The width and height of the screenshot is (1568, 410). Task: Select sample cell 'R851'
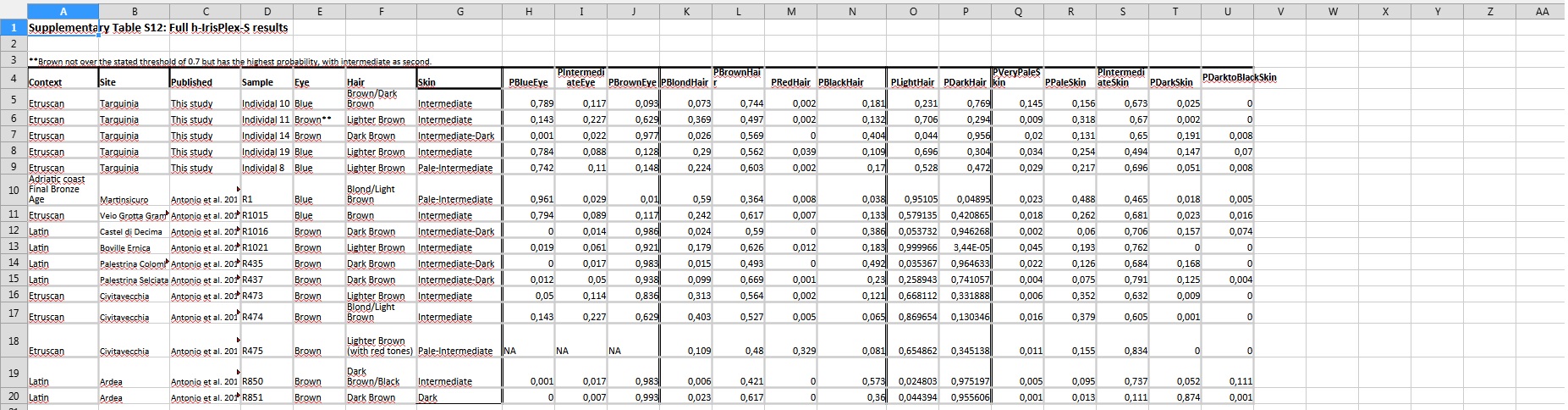[266, 396]
